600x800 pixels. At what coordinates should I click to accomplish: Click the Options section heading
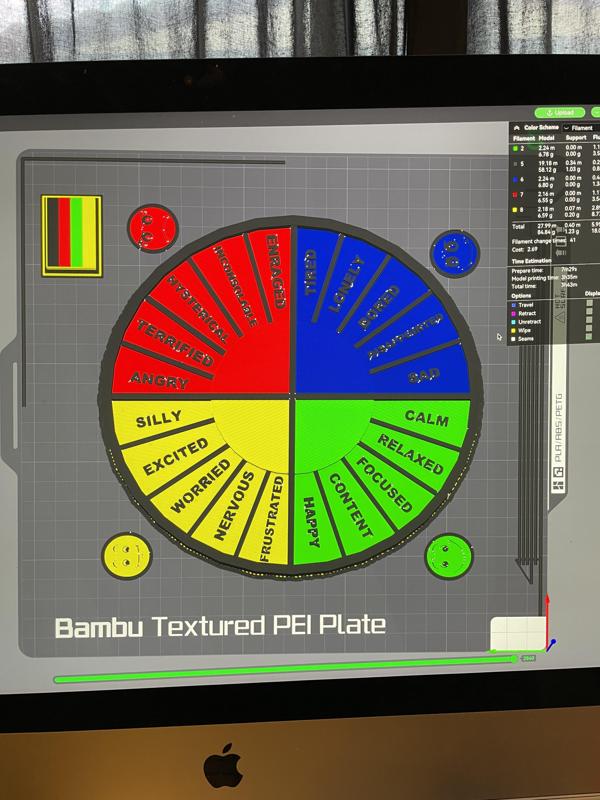[521, 295]
